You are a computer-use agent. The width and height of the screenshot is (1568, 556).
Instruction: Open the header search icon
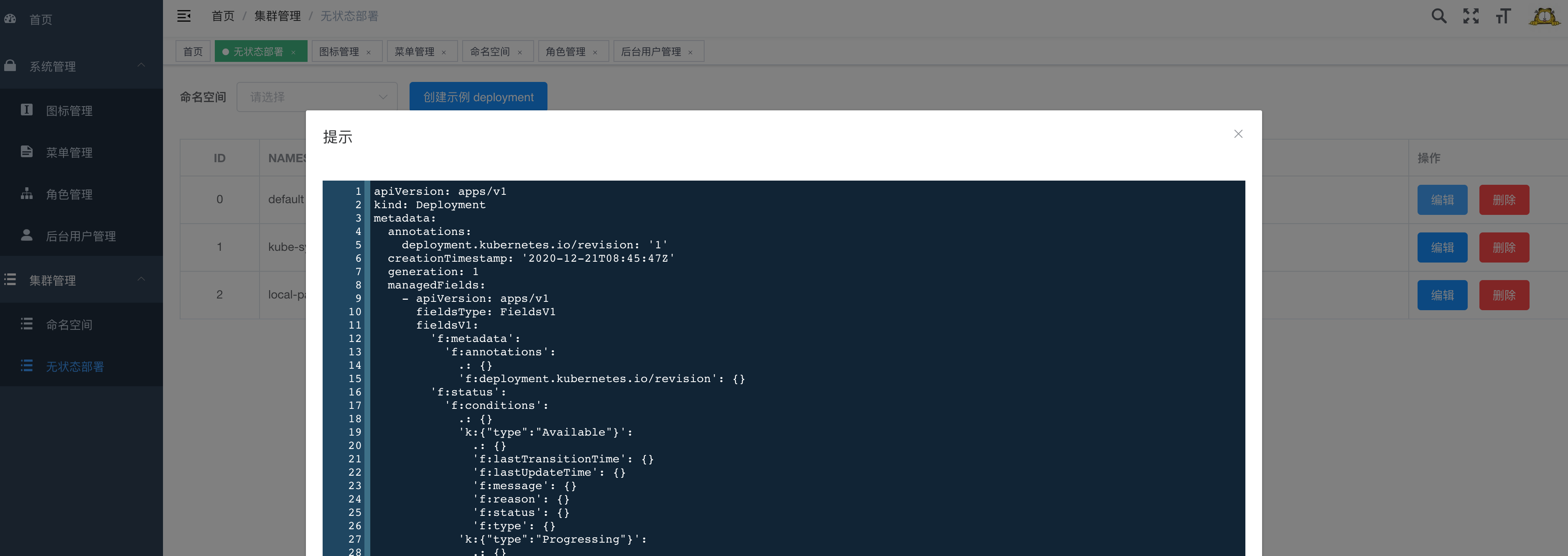1438,16
